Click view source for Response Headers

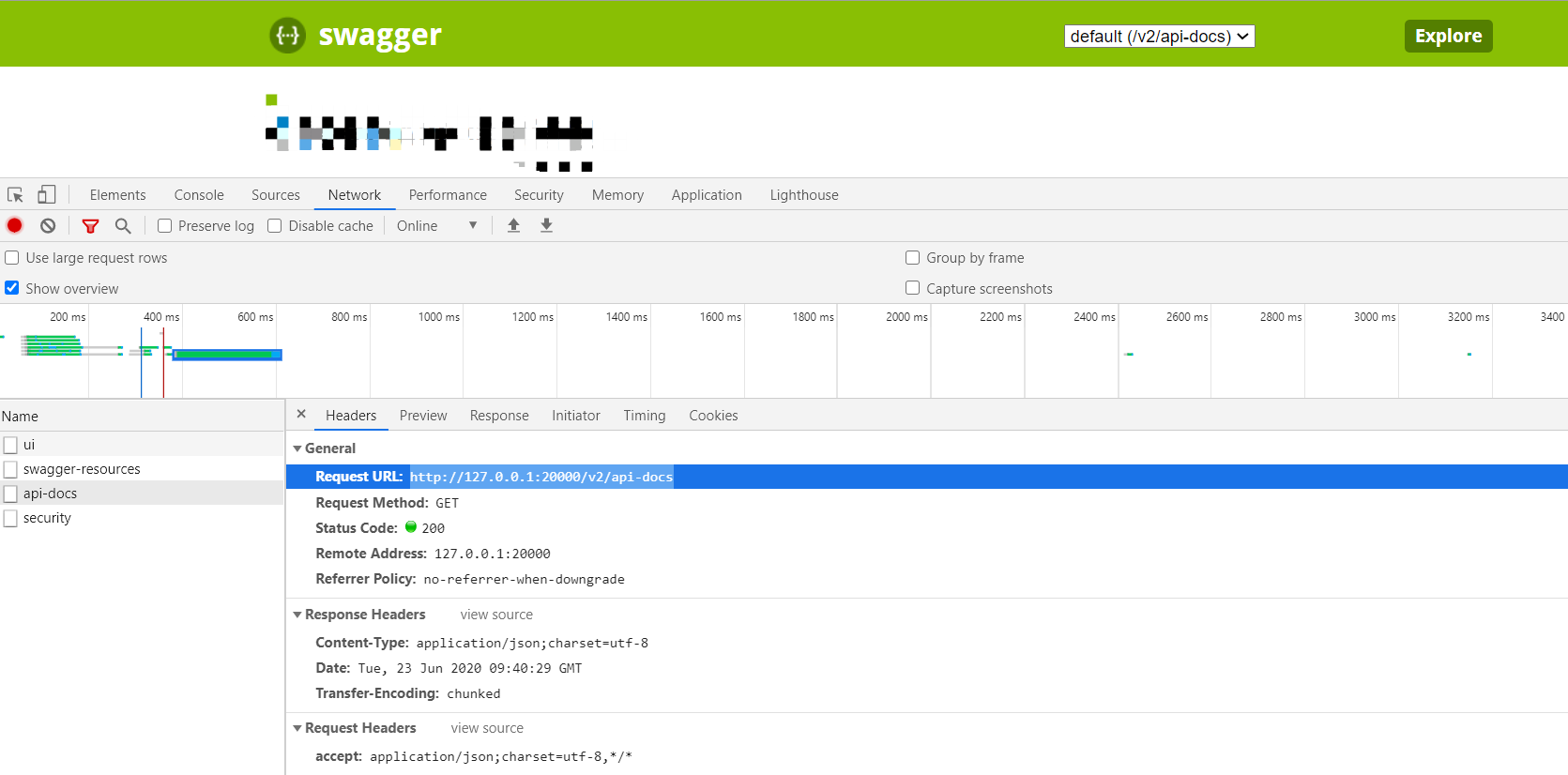tap(496, 615)
